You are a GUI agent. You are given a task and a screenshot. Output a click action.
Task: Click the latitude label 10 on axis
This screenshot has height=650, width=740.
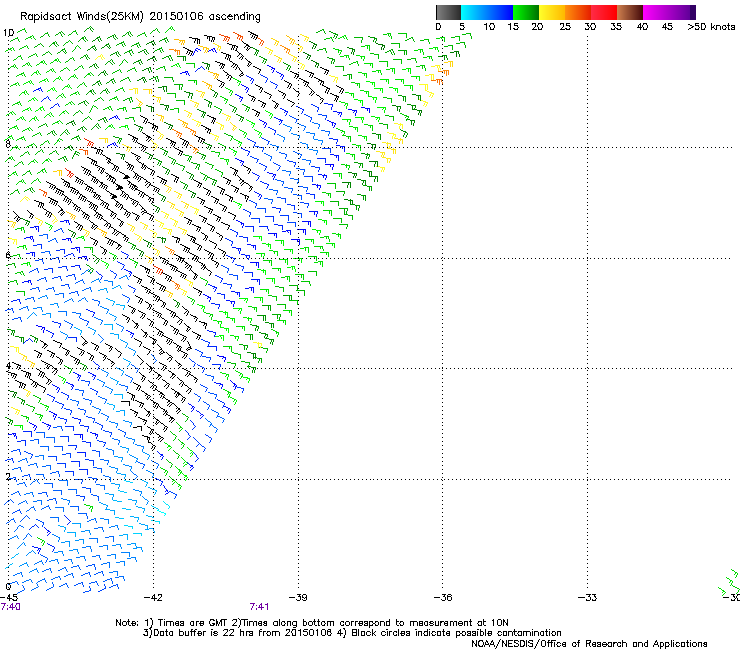click(8, 33)
